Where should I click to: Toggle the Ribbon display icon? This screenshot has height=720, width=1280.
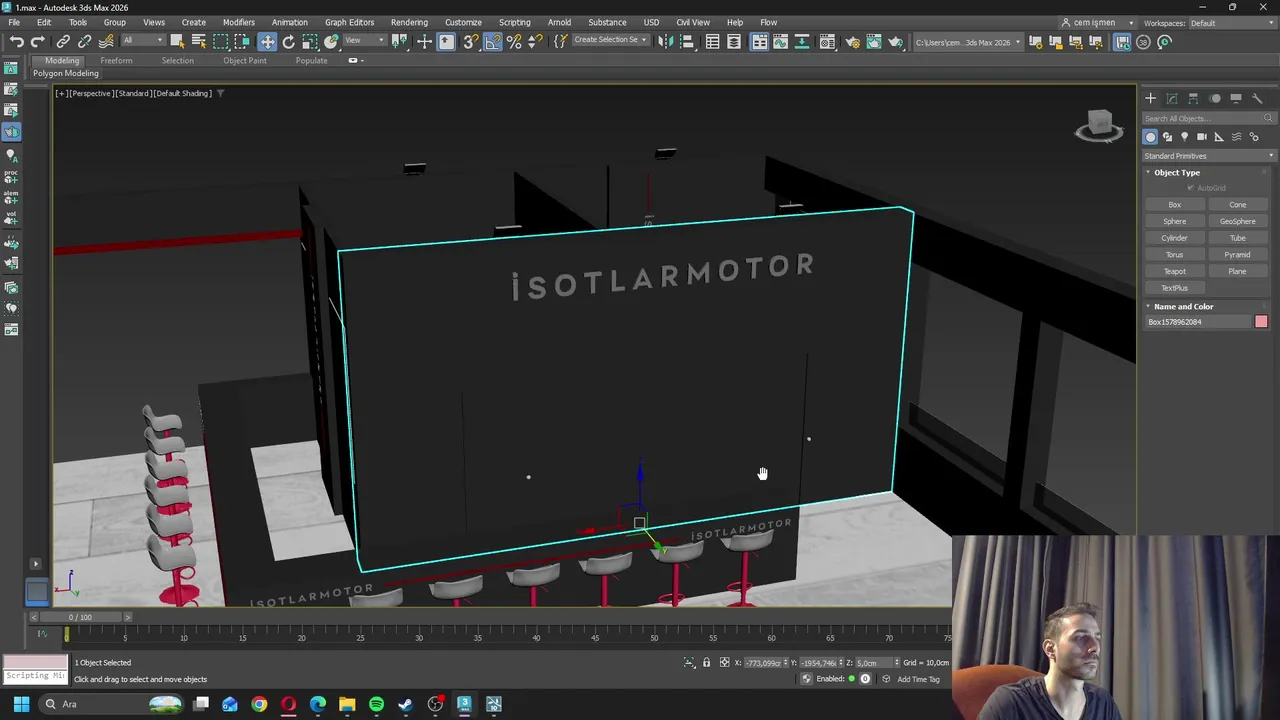(x=760, y=42)
